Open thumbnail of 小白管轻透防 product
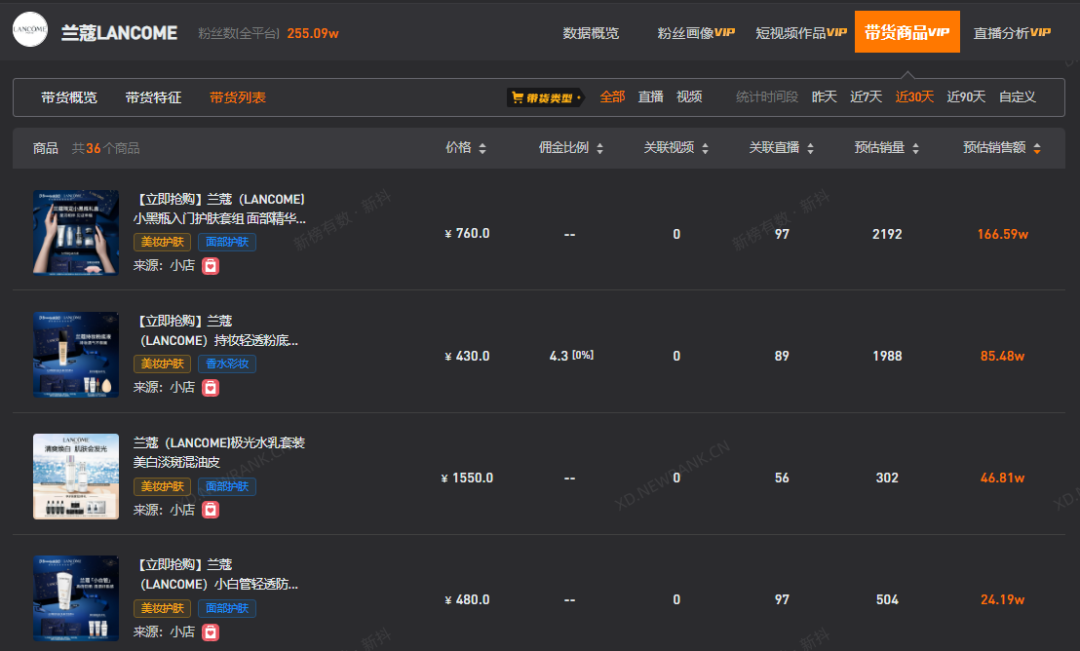1080x651 pixels. (x=76, y=599)
